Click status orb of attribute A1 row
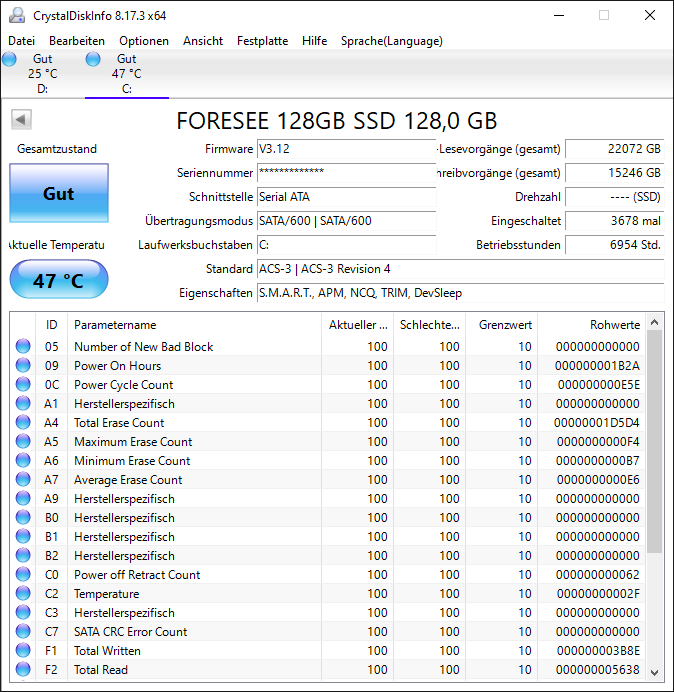The height and width of the screenshot is (692, 674). 23,403
